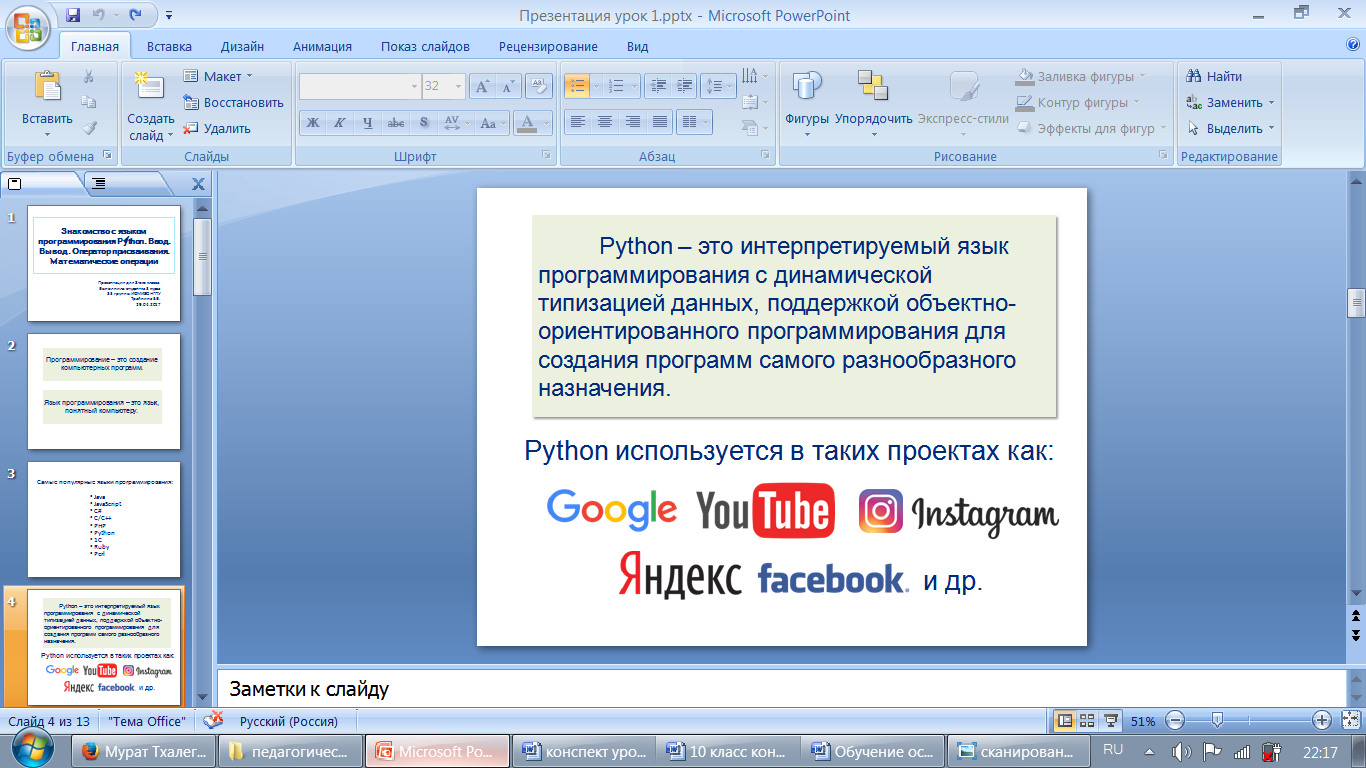This screenshot has width=1366, height=768.
Task: Open the Office button menu
Action: 29,26
